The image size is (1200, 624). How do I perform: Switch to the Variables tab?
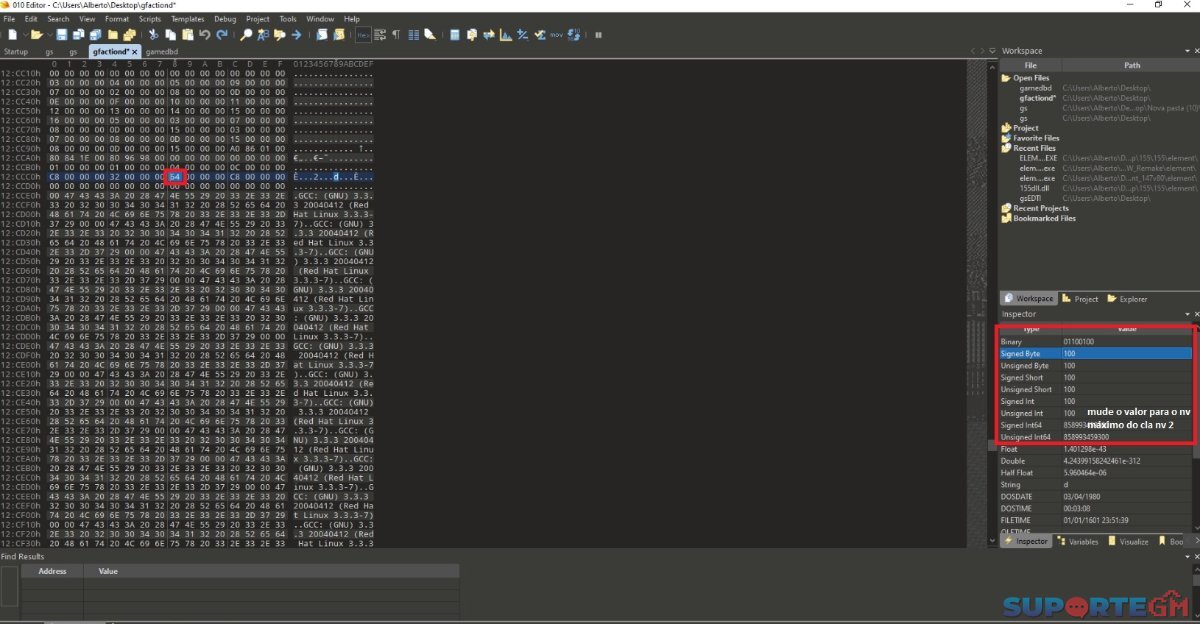1077,542
